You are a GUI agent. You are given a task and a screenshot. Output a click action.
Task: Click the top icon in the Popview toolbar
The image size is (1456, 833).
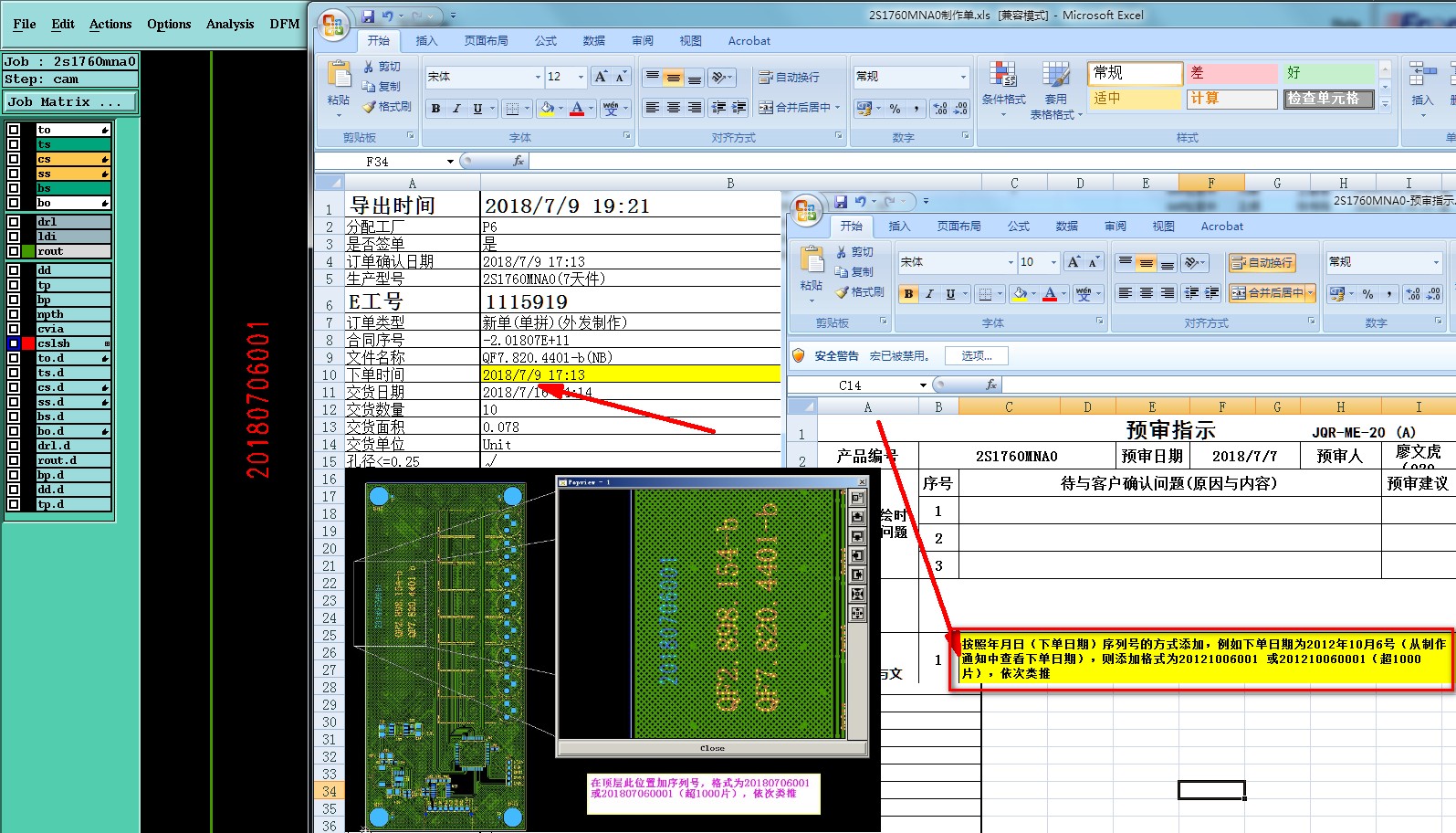857,498
